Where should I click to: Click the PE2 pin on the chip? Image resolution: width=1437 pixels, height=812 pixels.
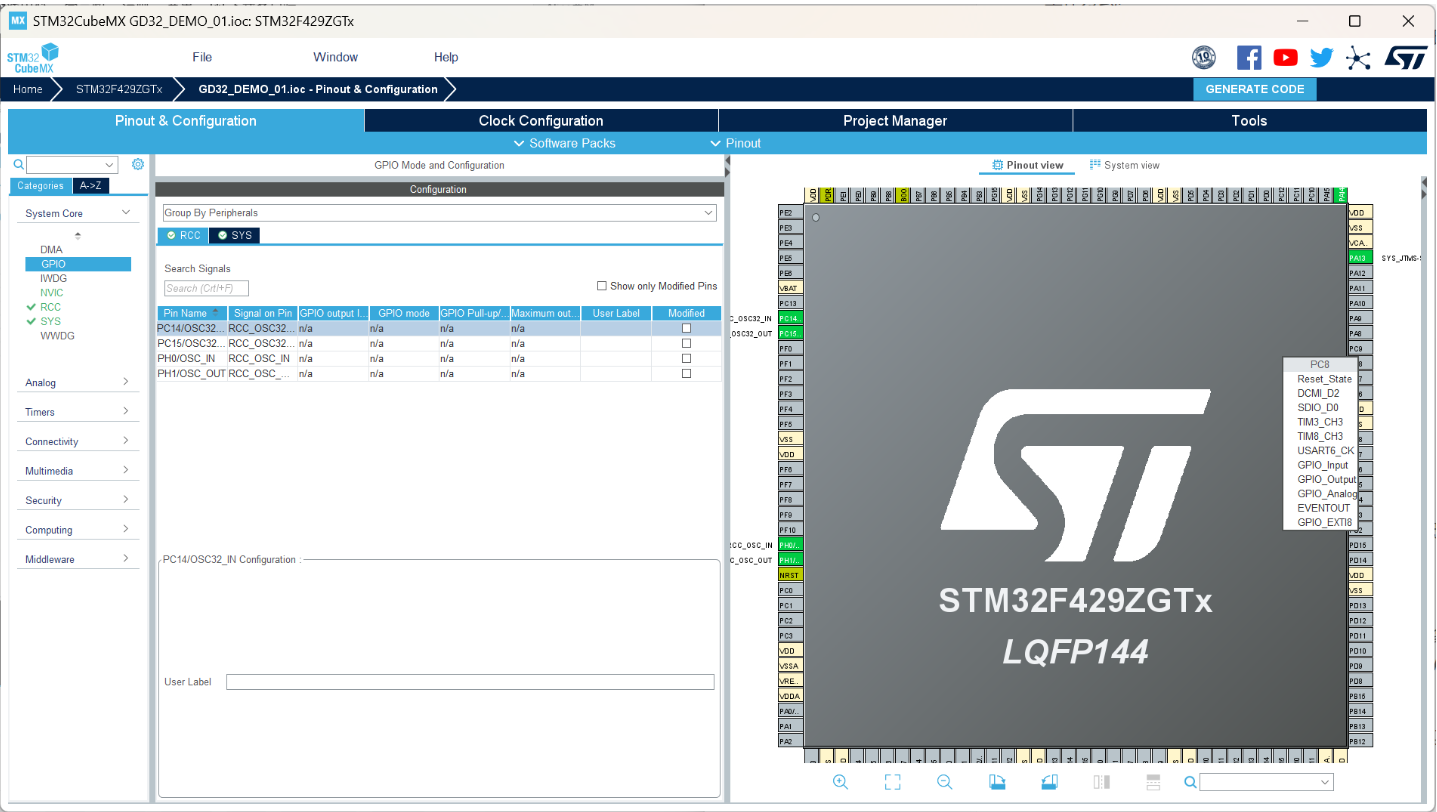click(x=790, y=213)
